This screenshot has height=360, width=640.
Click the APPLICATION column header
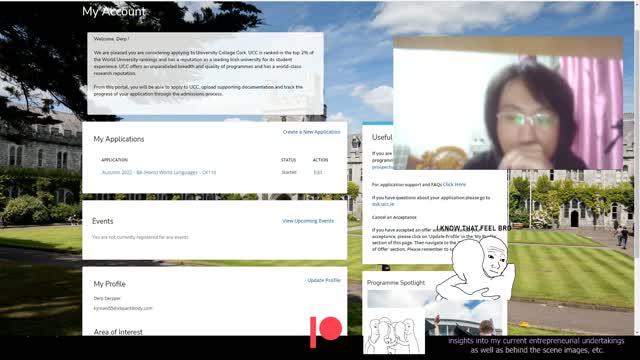coord(114,160)
